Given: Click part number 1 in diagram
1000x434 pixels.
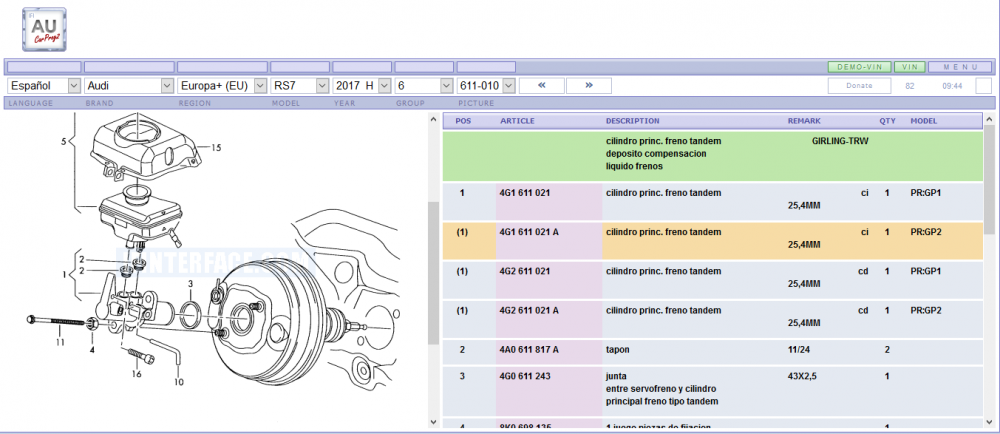Looking at the screenshot, I should 64,275.
